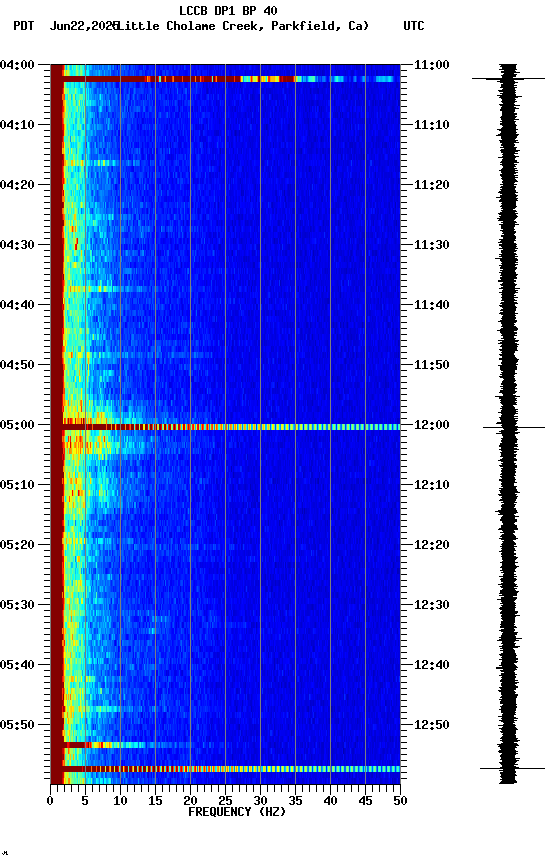Click the '12:50' UTC time label

click(432, 725)
